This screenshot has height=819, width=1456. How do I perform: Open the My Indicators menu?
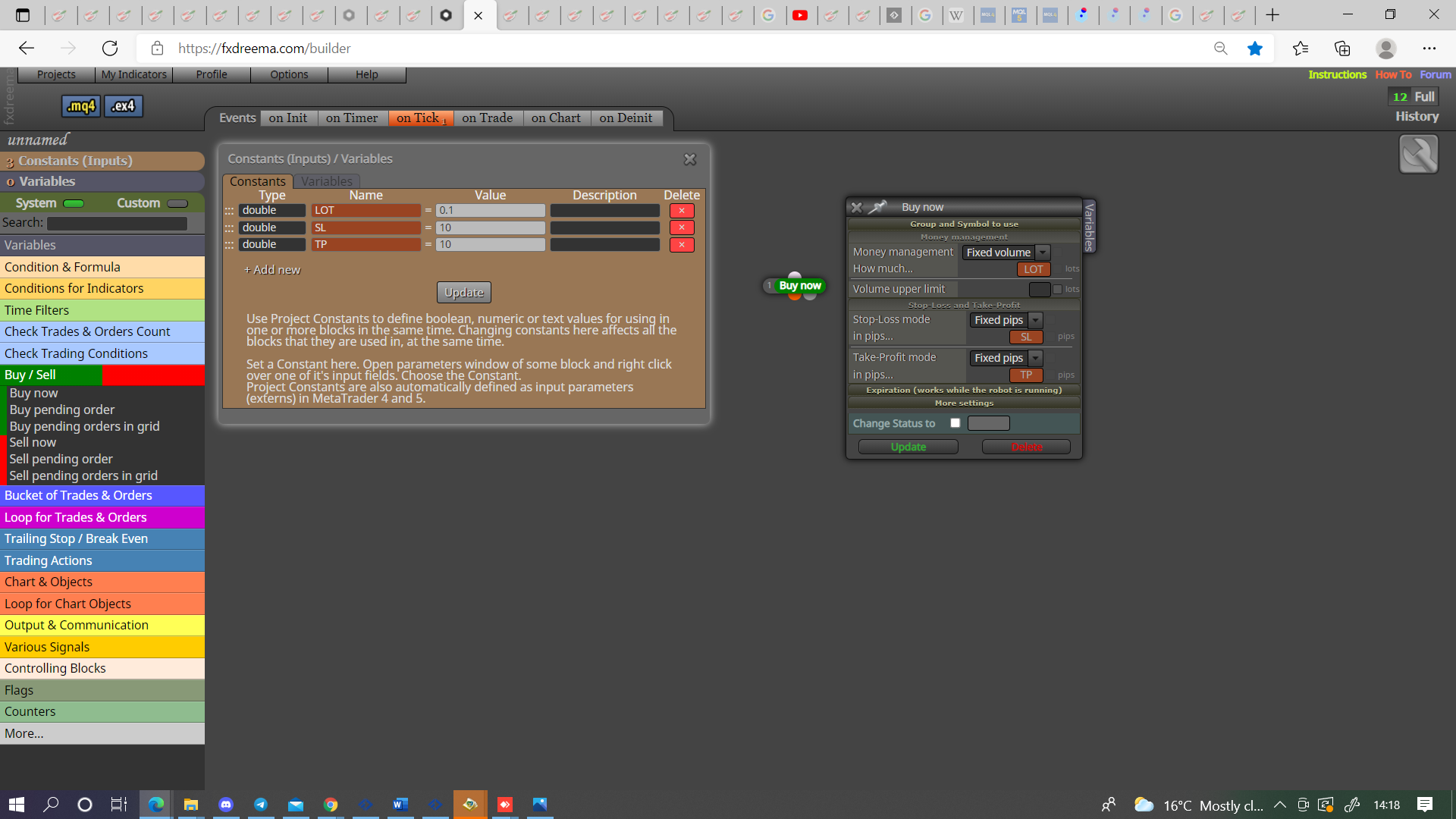(x=134, y=74)
